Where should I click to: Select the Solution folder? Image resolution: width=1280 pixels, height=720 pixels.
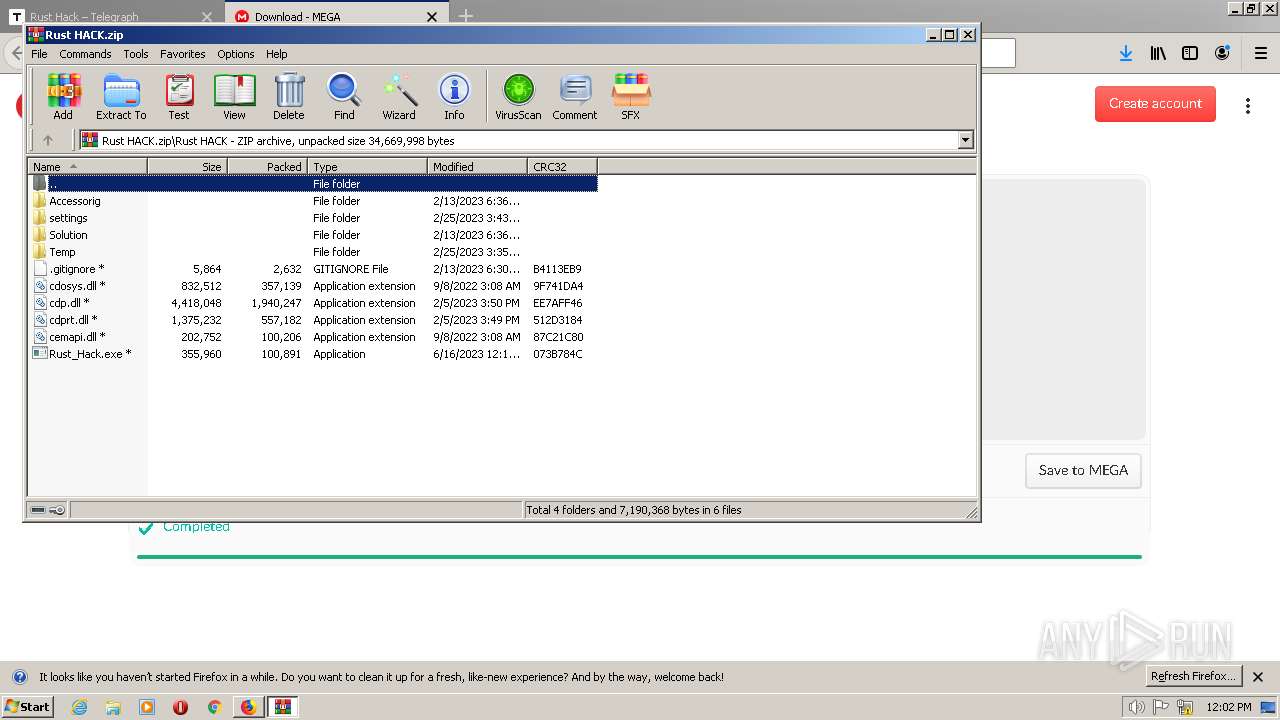(68, 235)
